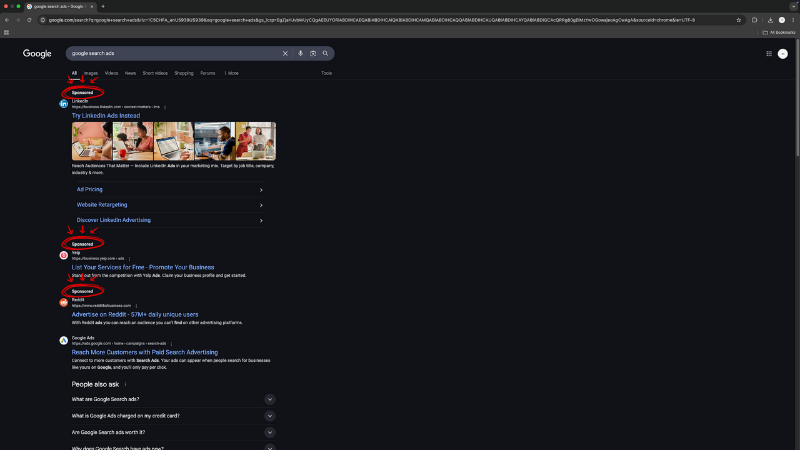
Task: Click the Reddit favicon in the third ad
Action: point(64,303)
